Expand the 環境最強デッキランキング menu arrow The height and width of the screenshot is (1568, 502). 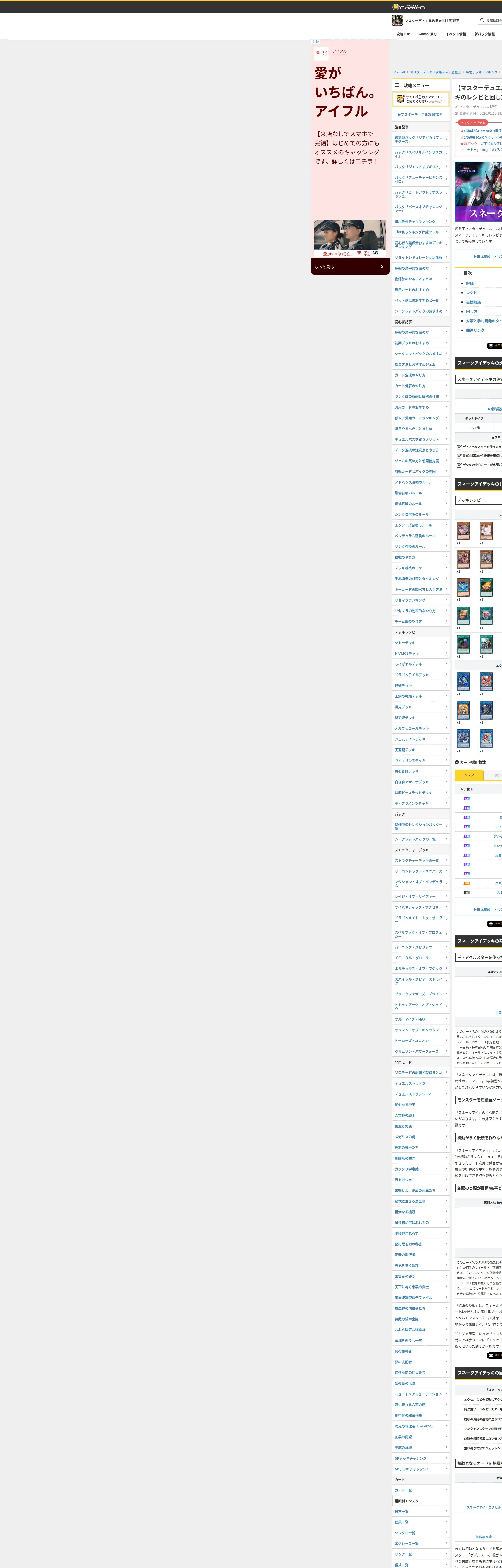[x=446, y=221]
